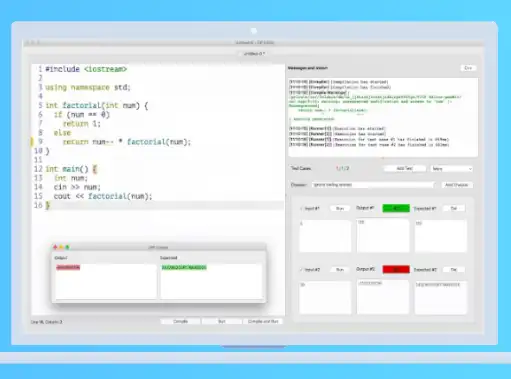Click inside the Expected #1 text box
This screenshot has height=379, width=511.
[440, 236]
